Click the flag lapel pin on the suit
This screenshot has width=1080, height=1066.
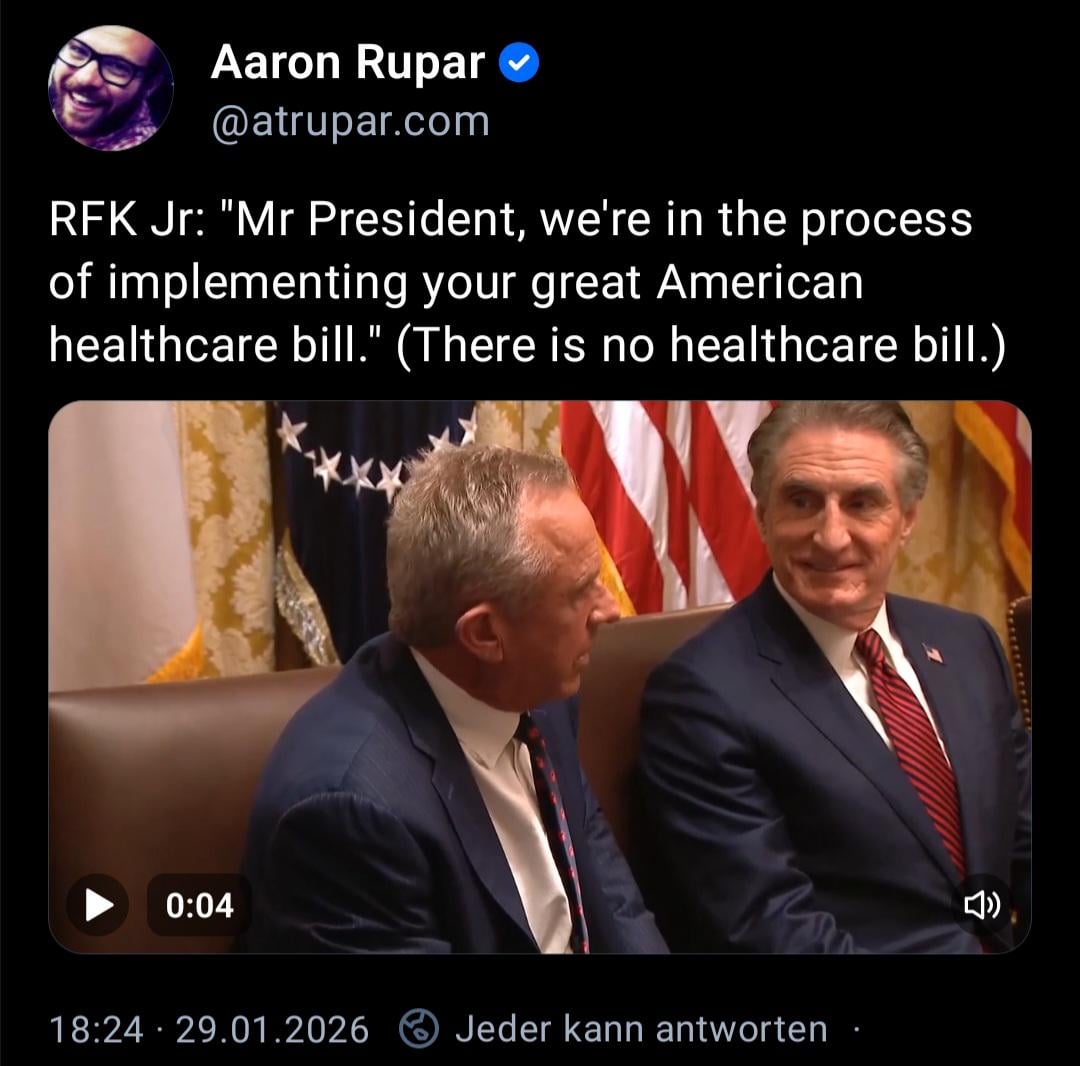click(x=933, y=652)
